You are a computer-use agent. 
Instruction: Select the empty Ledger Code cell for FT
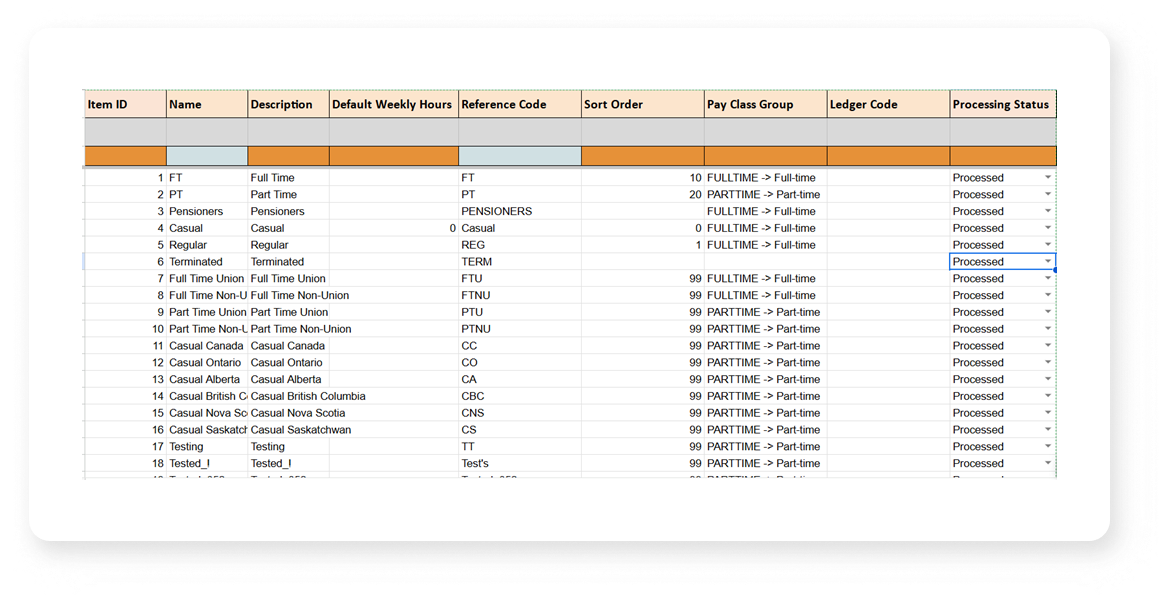point(886,177)
